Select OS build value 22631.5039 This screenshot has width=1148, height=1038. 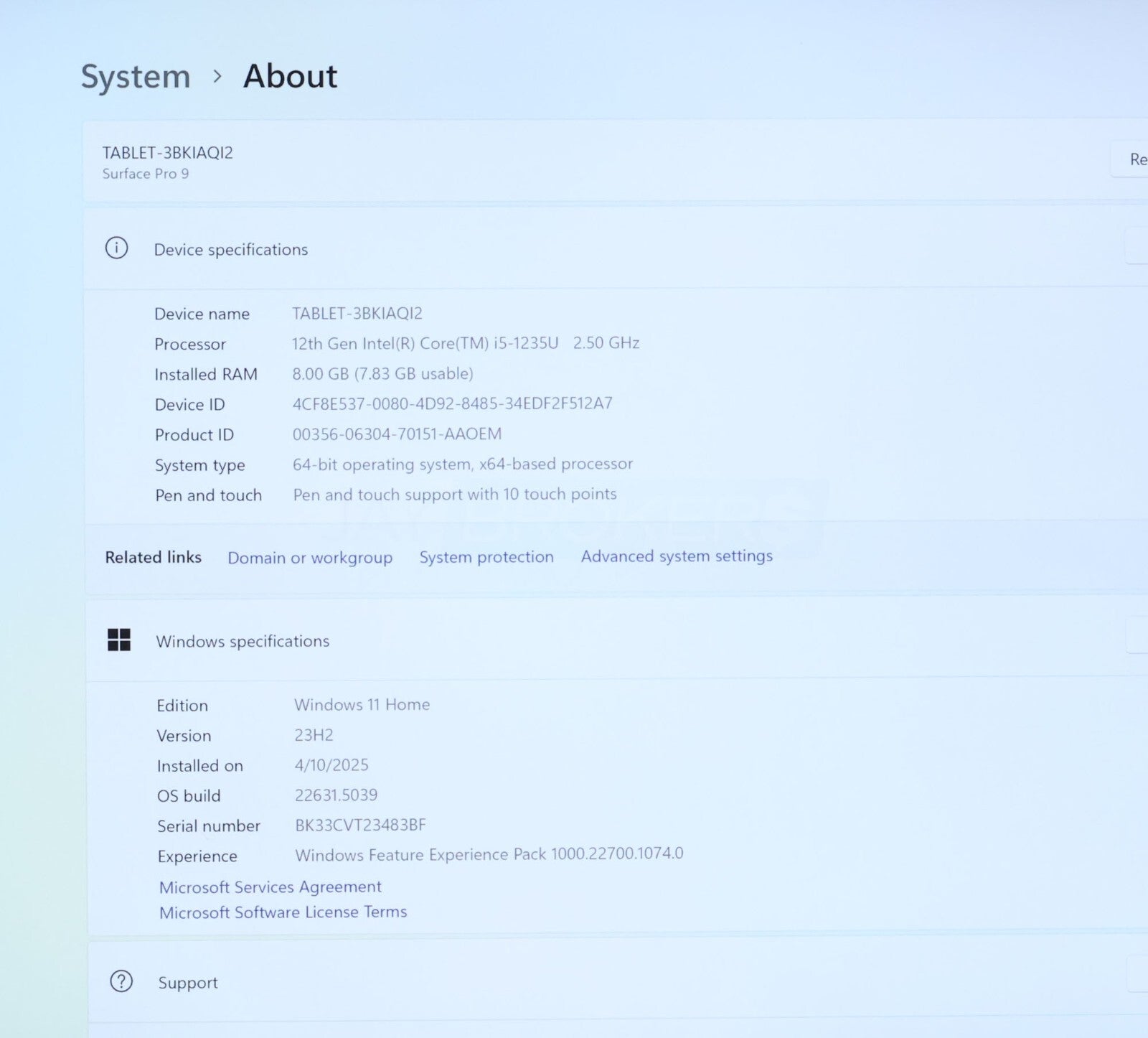click(336, 795)
